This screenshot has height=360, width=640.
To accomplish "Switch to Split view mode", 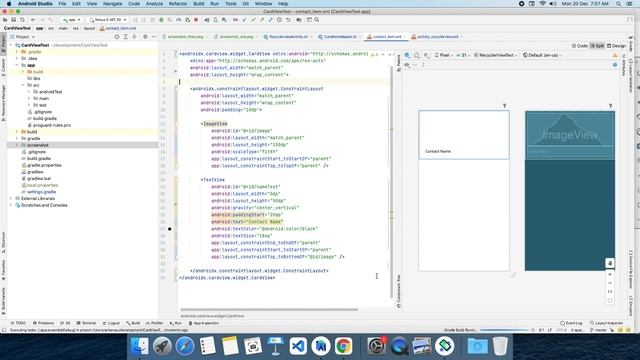I will pos(598,46).
